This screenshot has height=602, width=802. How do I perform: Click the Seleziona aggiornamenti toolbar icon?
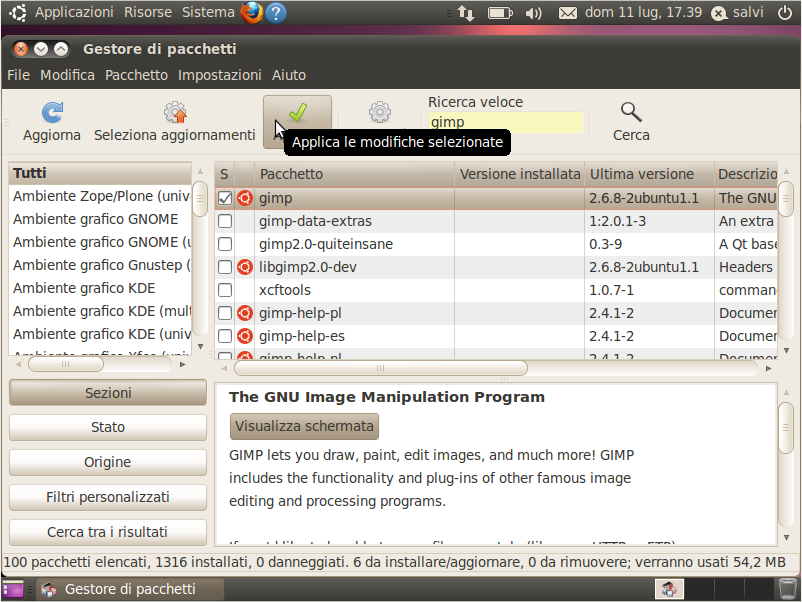(175, 113)
